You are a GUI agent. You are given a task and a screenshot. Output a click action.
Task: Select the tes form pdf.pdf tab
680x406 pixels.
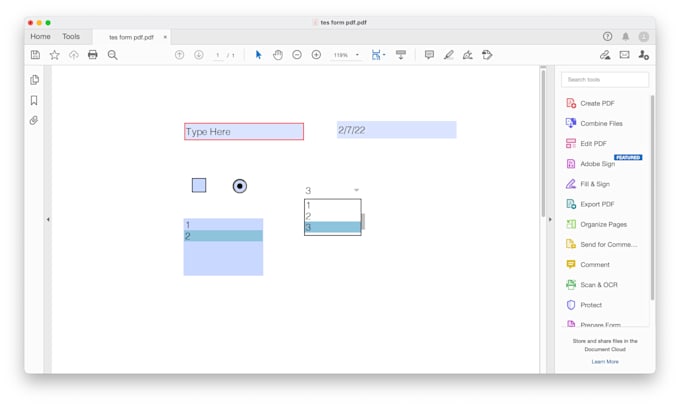(131, 37)
